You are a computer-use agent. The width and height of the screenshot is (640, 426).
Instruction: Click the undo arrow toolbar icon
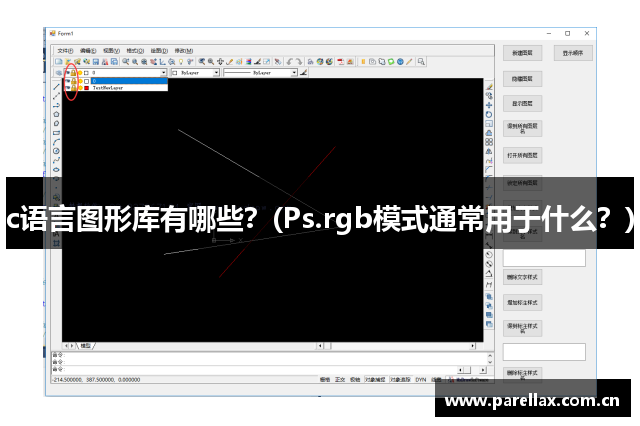289,62
